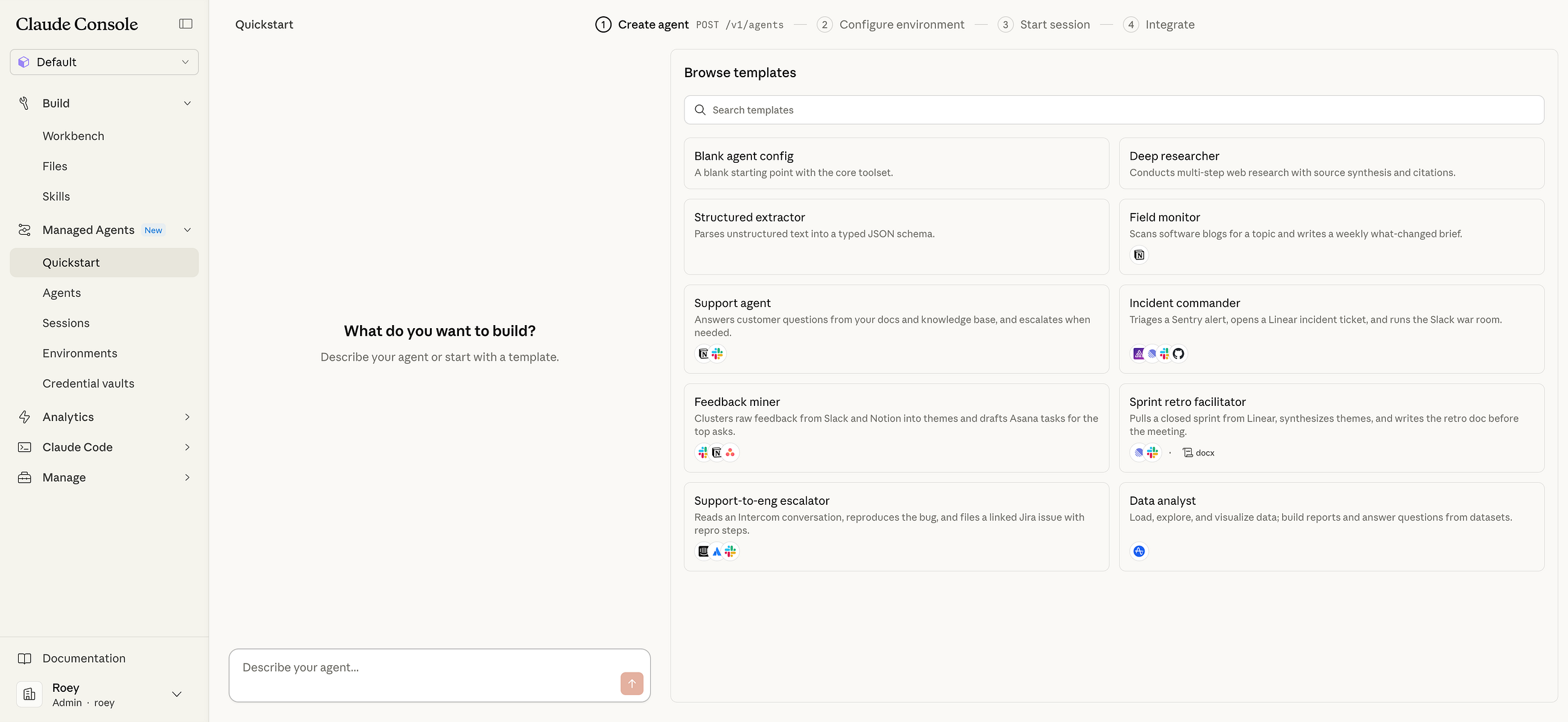
Task: Click the Asana icon on Feedback miner card
Action: tap(730, 452)
